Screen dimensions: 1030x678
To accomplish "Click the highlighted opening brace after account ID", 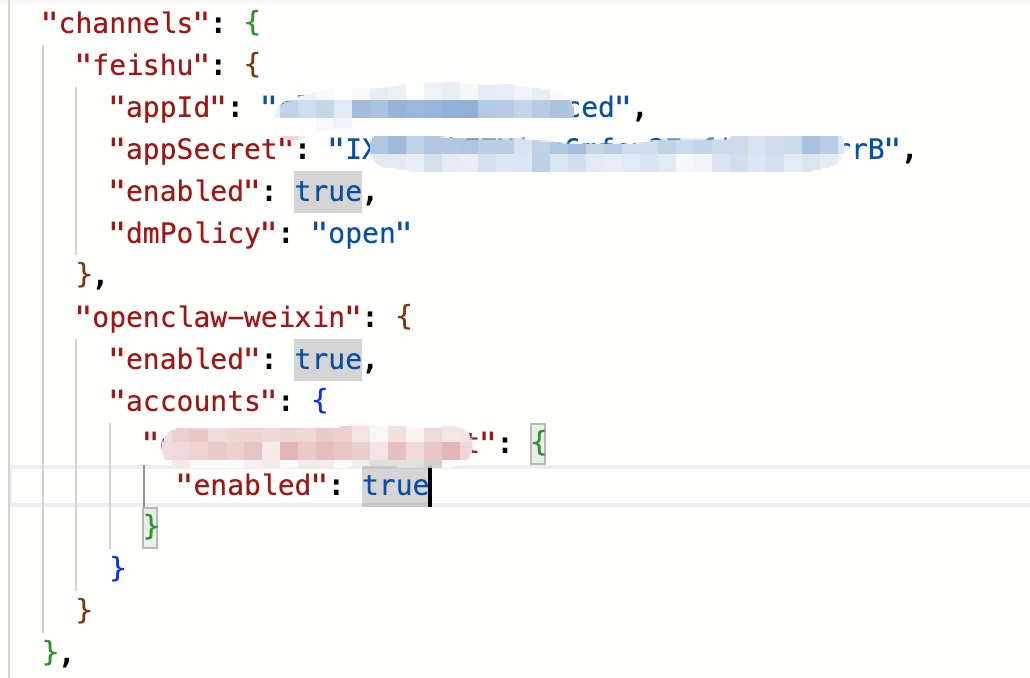I will 538,443.
